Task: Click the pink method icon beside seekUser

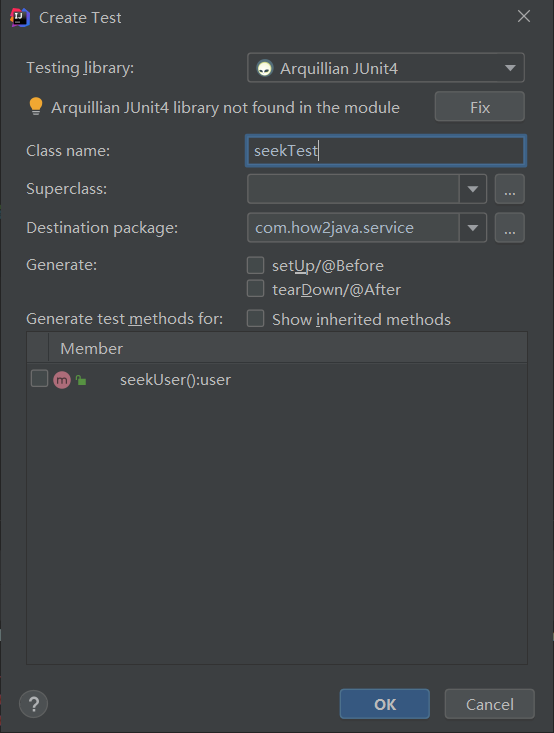Action: tap(62, 380)
